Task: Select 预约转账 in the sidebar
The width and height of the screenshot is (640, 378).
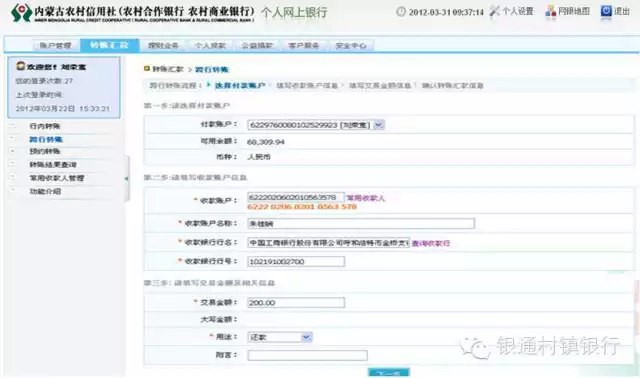Action: tap(45, 151)
